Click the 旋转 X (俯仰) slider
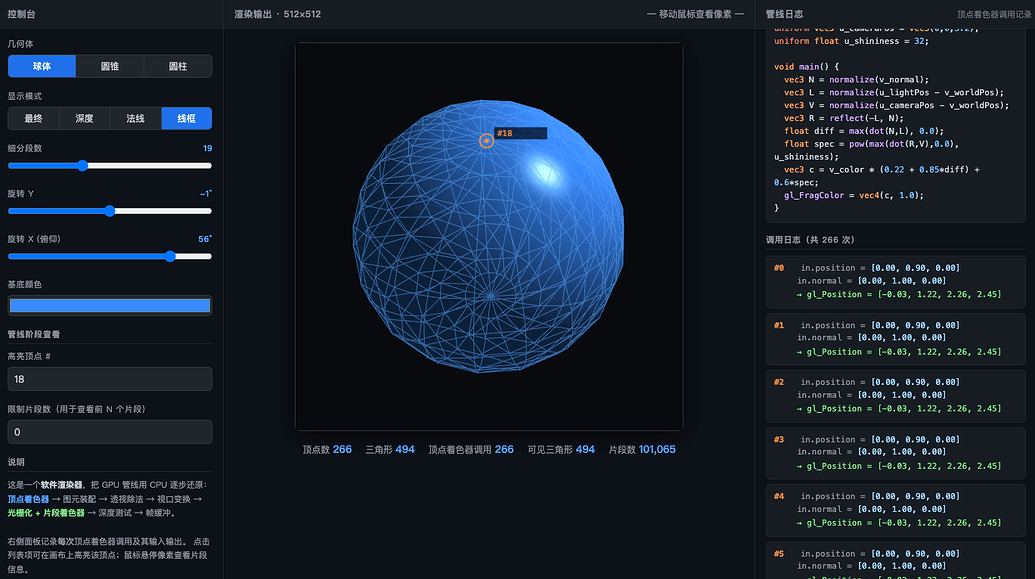 tap(110, 256)
